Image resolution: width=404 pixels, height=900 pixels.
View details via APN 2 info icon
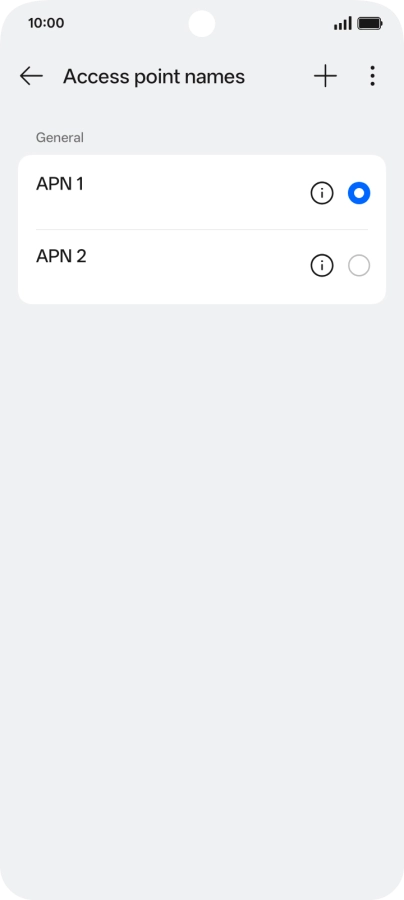tap(322, 266)
